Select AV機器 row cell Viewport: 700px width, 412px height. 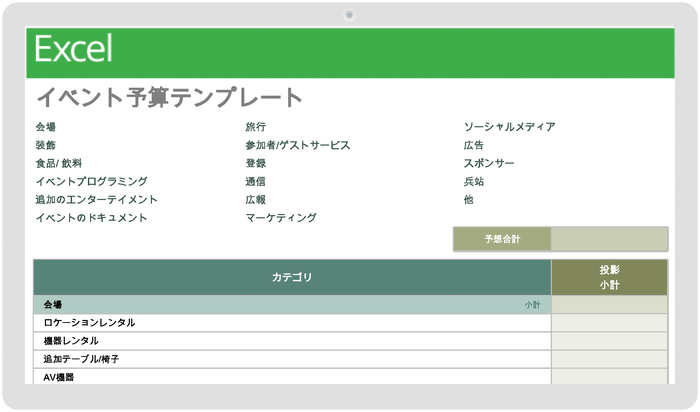point(292,377)
